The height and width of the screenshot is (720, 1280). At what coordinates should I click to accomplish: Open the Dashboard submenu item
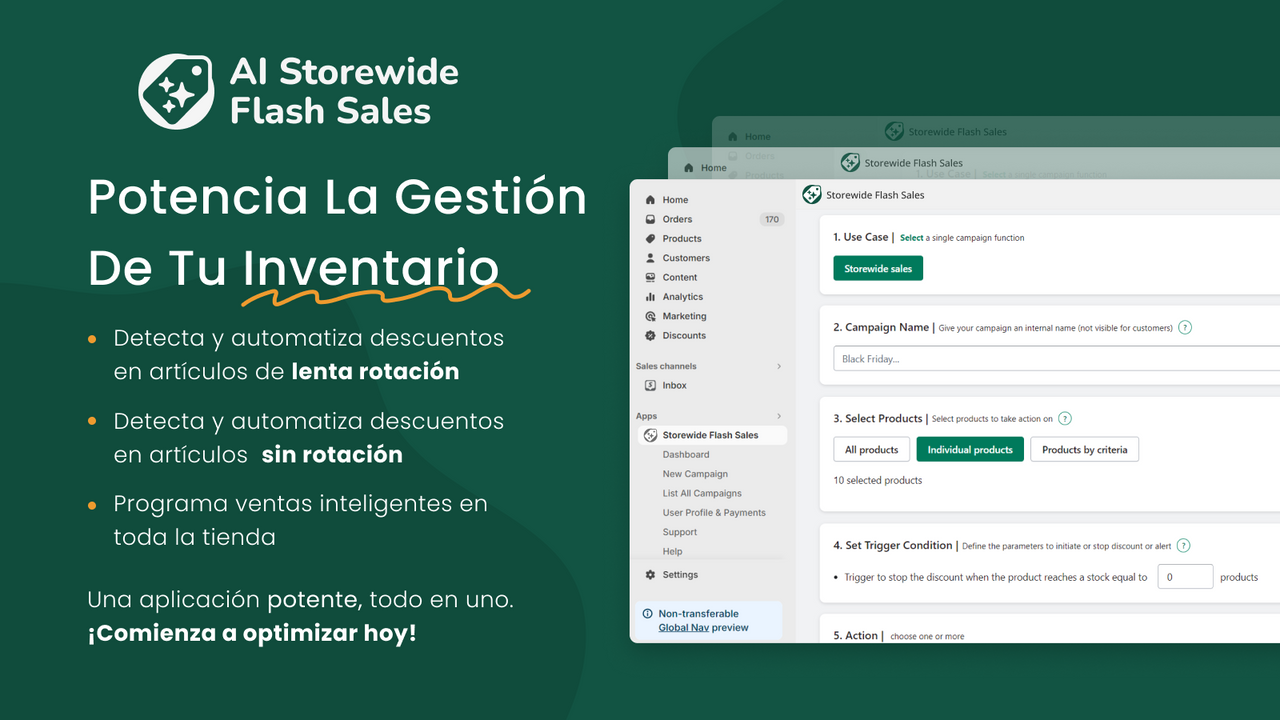[685, 455]
